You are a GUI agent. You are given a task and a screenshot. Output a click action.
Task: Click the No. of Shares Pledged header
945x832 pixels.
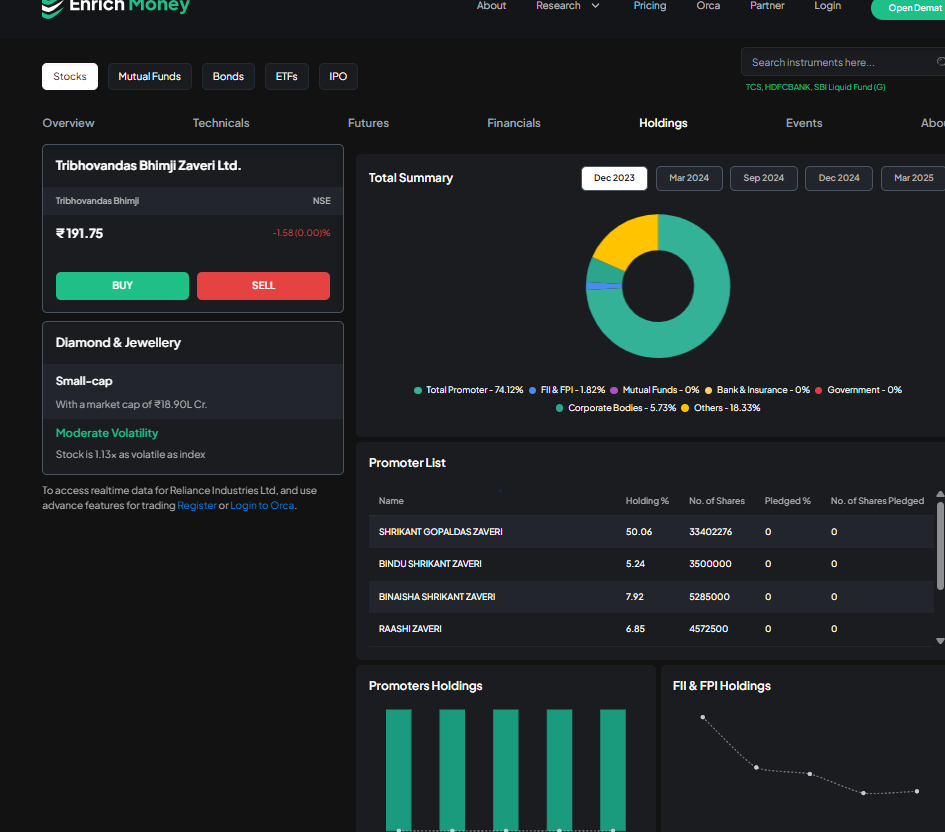click(878, 501)
